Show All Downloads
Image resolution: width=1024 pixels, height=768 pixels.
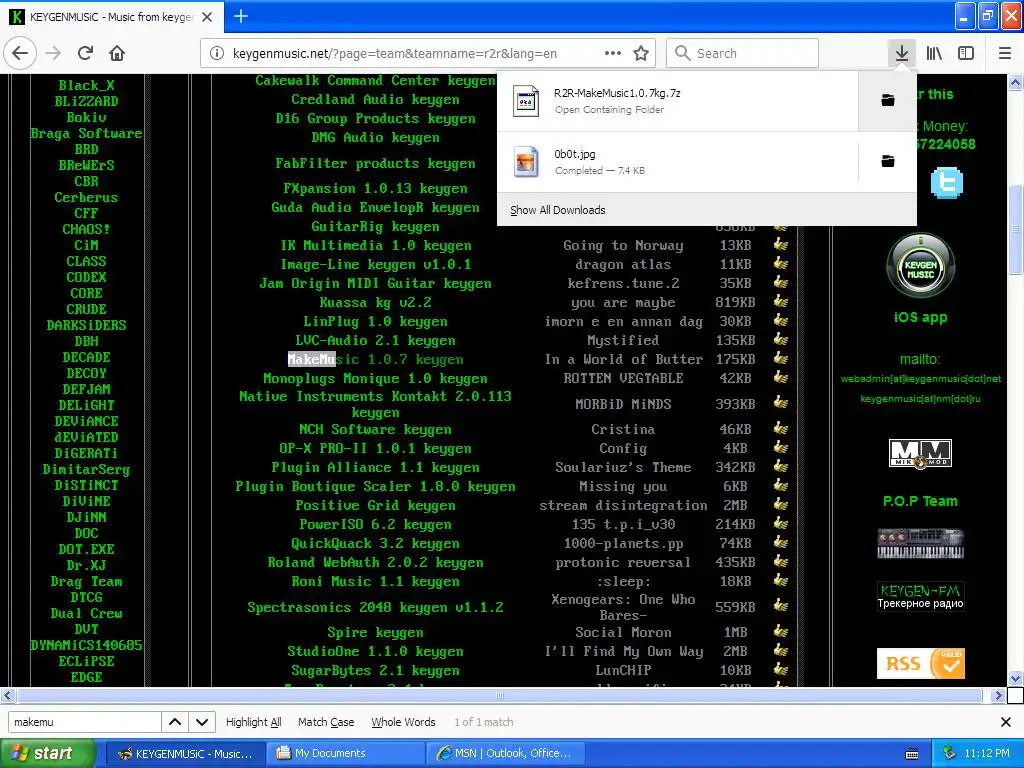[x=558, y=210]
